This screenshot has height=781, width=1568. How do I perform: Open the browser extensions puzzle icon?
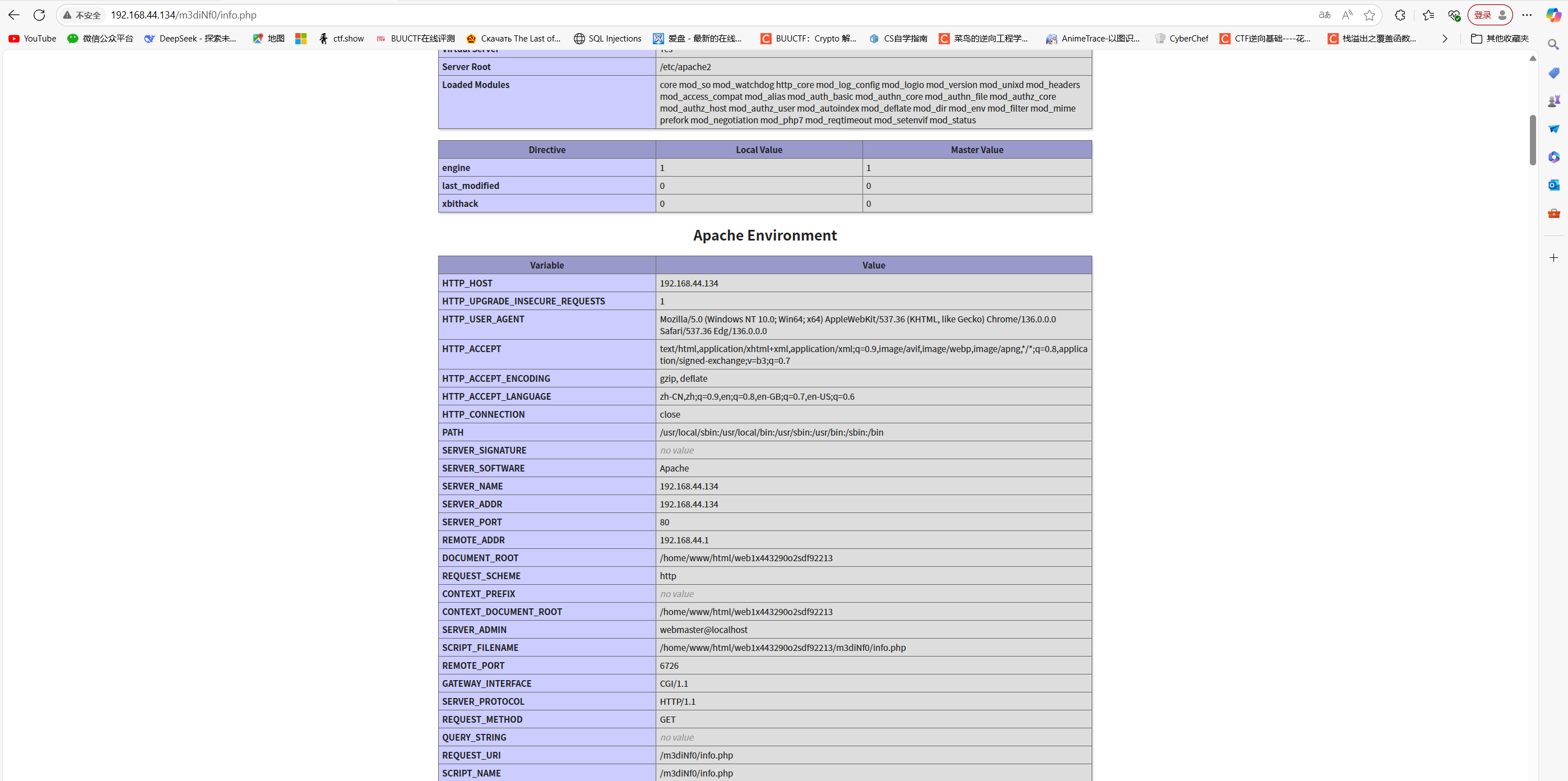(x=1400, y=15)
